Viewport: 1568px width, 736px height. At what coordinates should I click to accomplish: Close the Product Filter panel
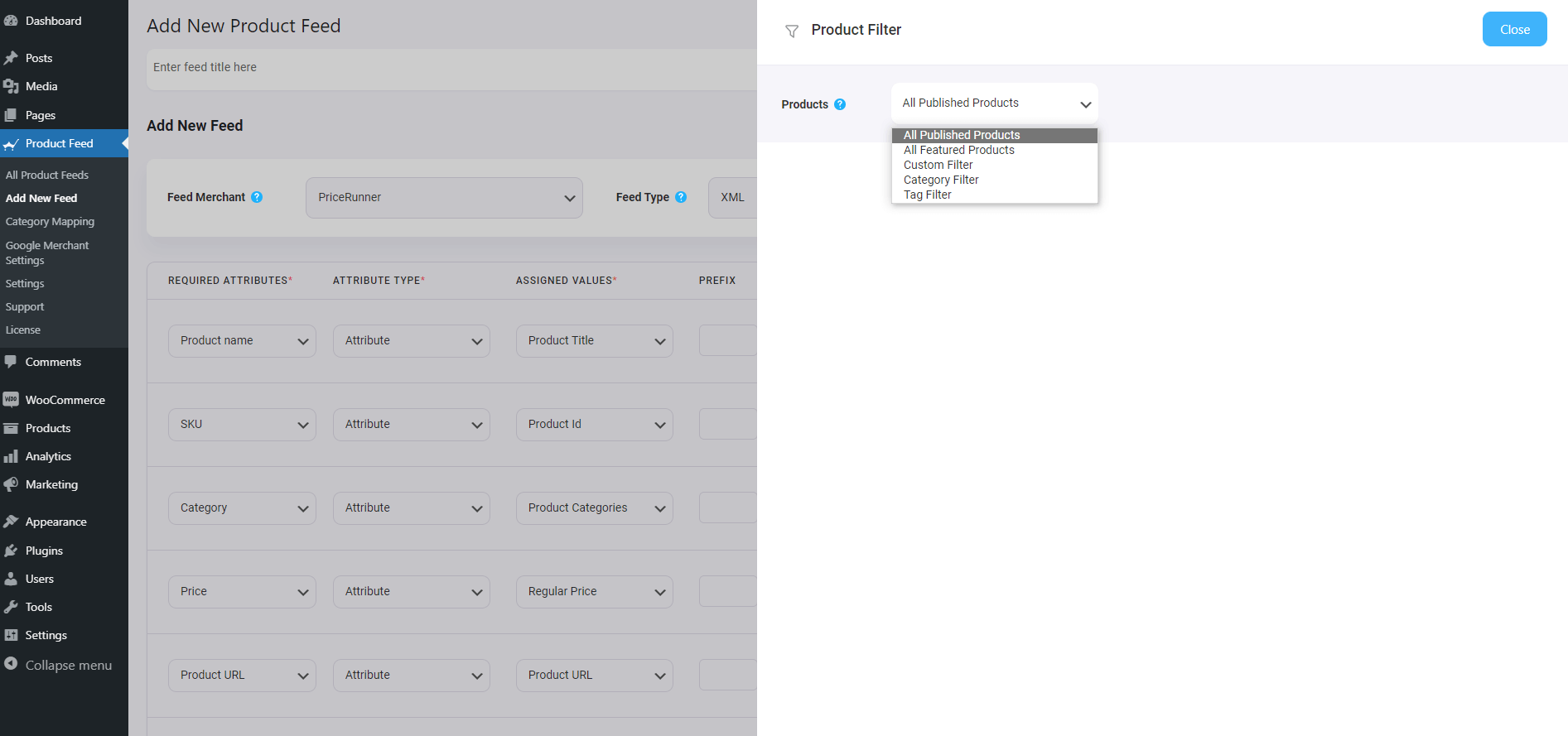(x=1514, y=30)
